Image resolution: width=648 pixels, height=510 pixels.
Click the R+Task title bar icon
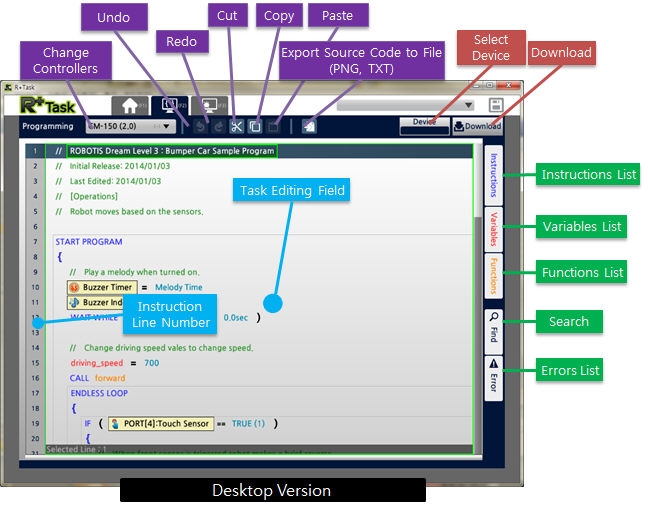pyautogui.click(x=8, y=87)
